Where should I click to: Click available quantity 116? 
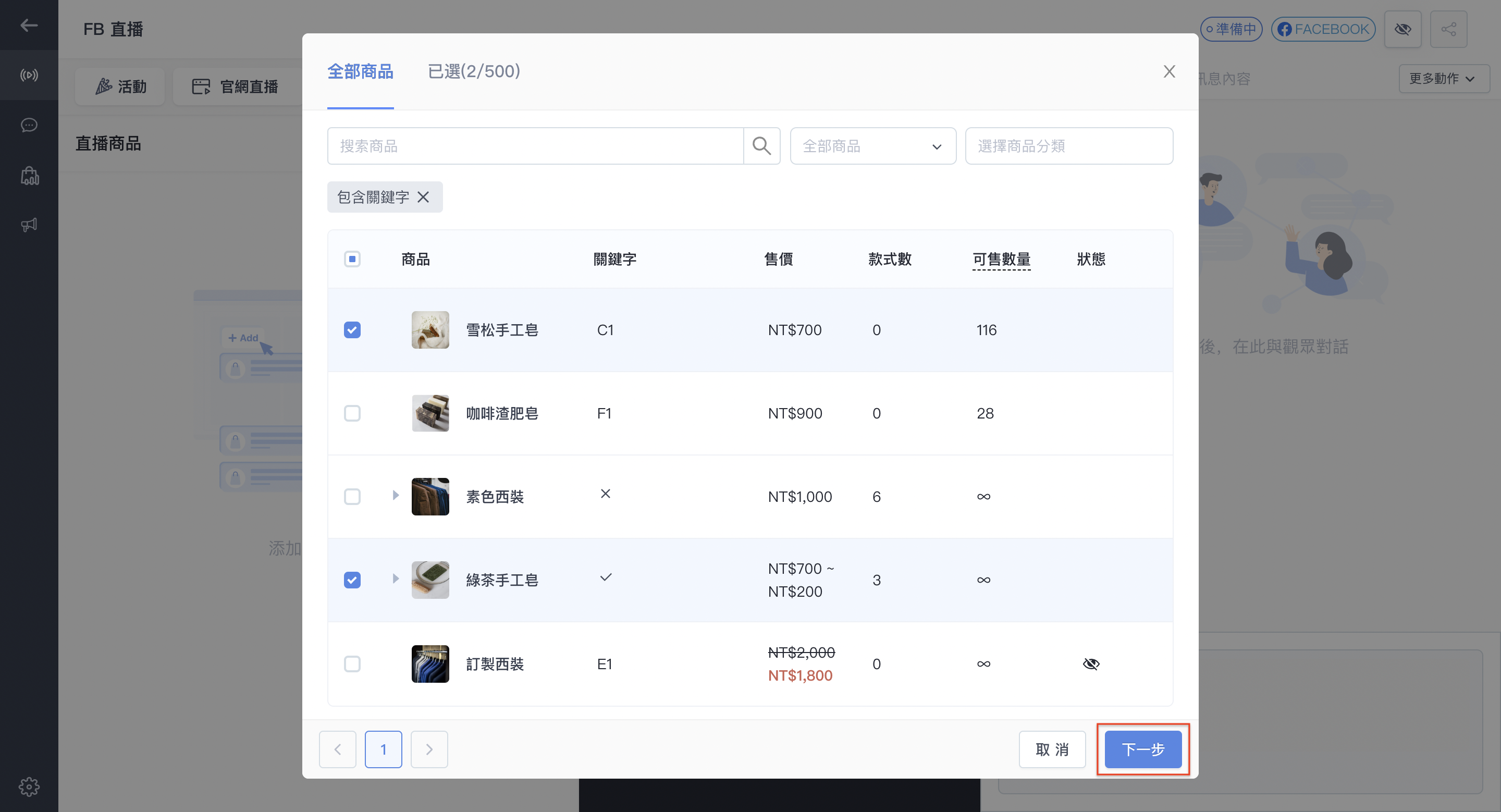[986, 330]
